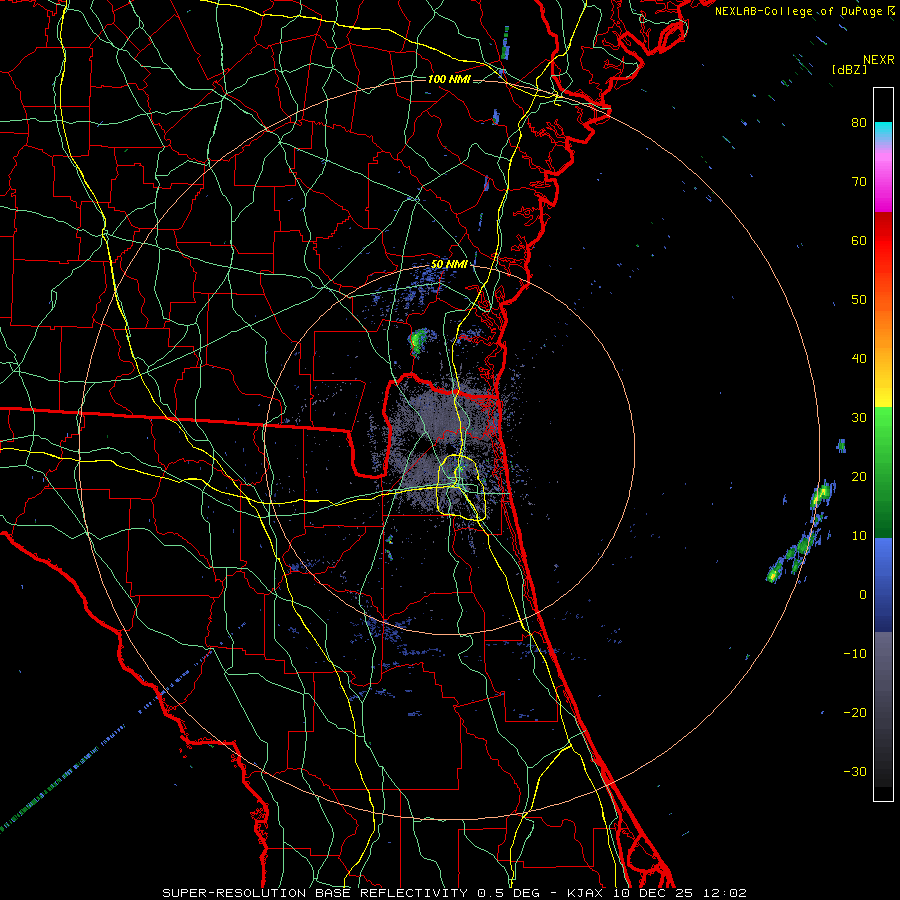900x900 pixels.
Task: Pick the green segment of the color bar
Action: [883, 471]
